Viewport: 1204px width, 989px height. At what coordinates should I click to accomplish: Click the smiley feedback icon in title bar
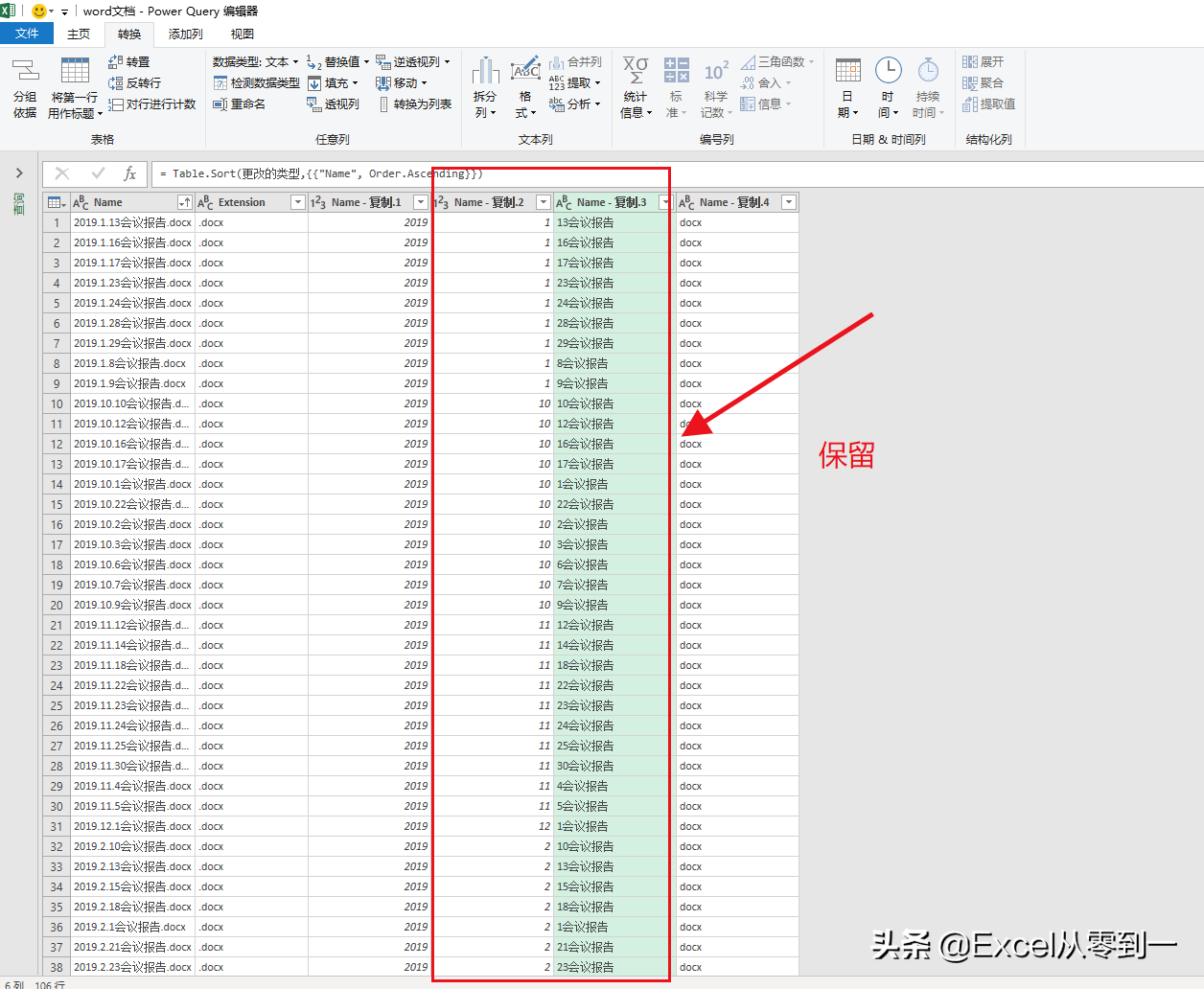click(39, 11)
